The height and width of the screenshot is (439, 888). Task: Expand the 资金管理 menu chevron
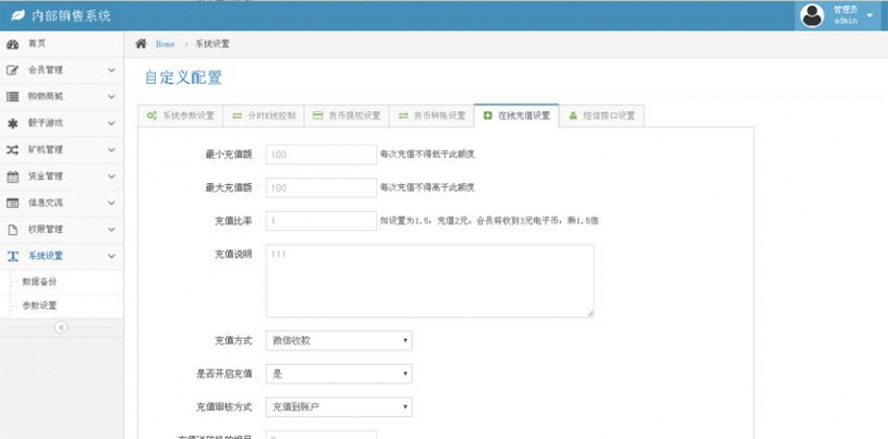(112, 177)
